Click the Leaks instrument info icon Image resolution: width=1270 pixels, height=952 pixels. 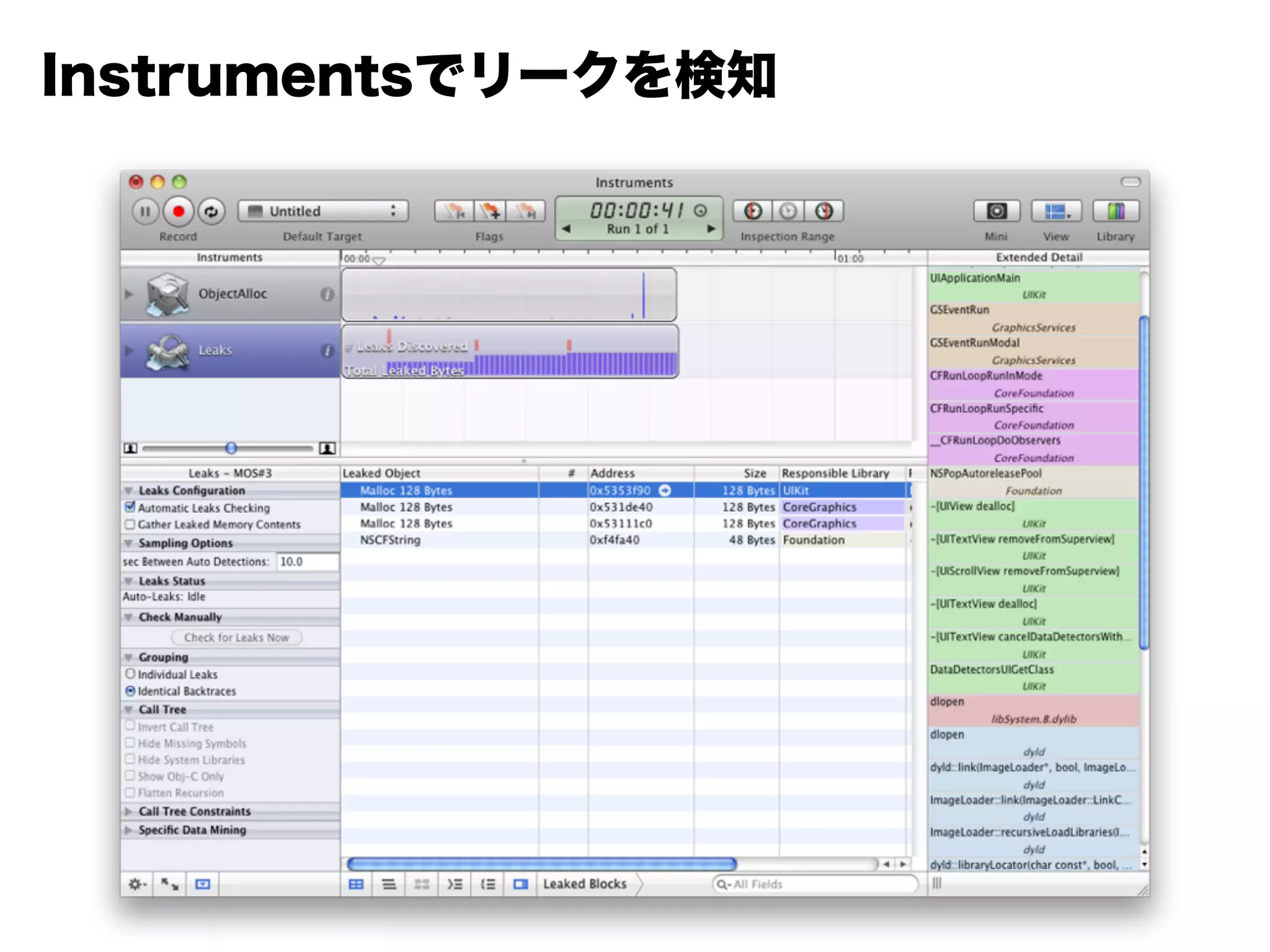327,351
